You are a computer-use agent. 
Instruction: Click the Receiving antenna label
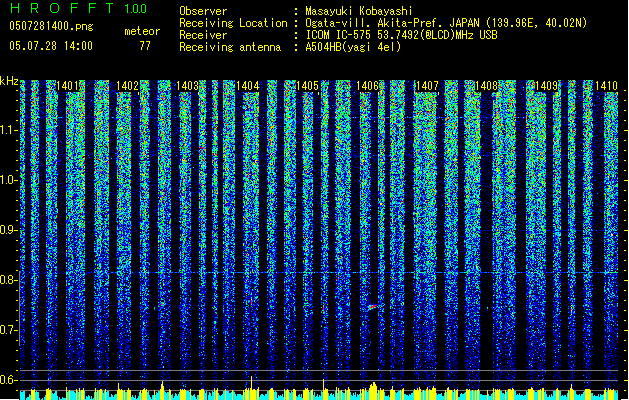point(230,47)
